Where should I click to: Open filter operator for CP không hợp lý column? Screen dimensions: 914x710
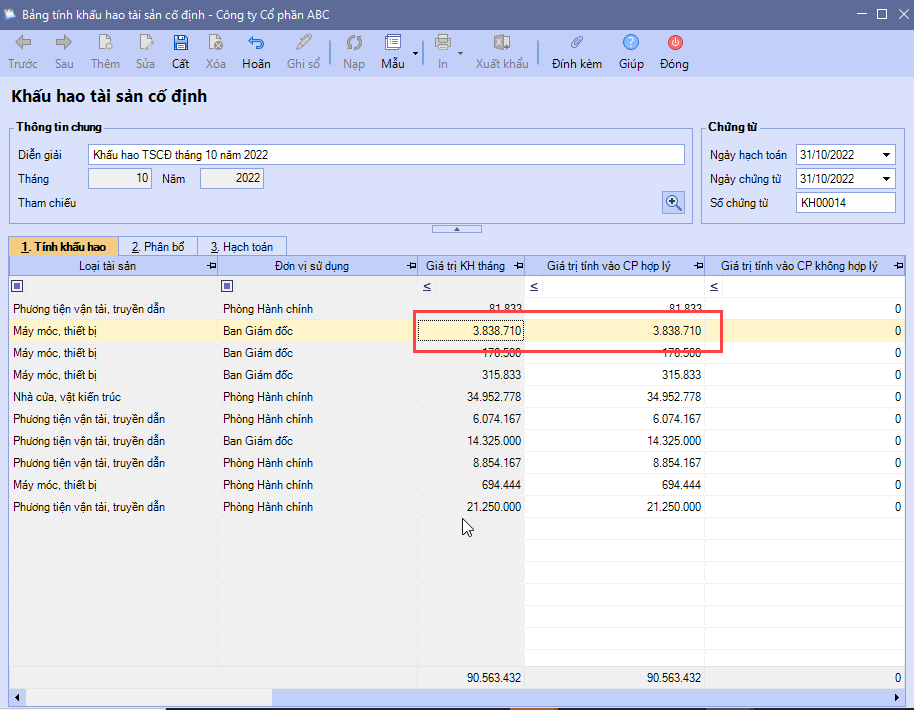714,286
